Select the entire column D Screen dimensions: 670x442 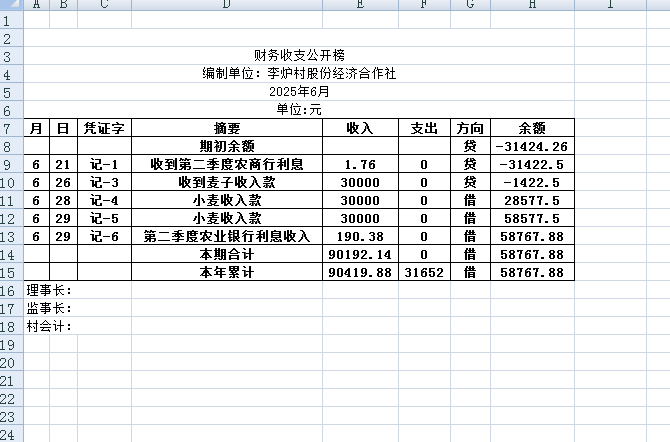coord(227,5)
